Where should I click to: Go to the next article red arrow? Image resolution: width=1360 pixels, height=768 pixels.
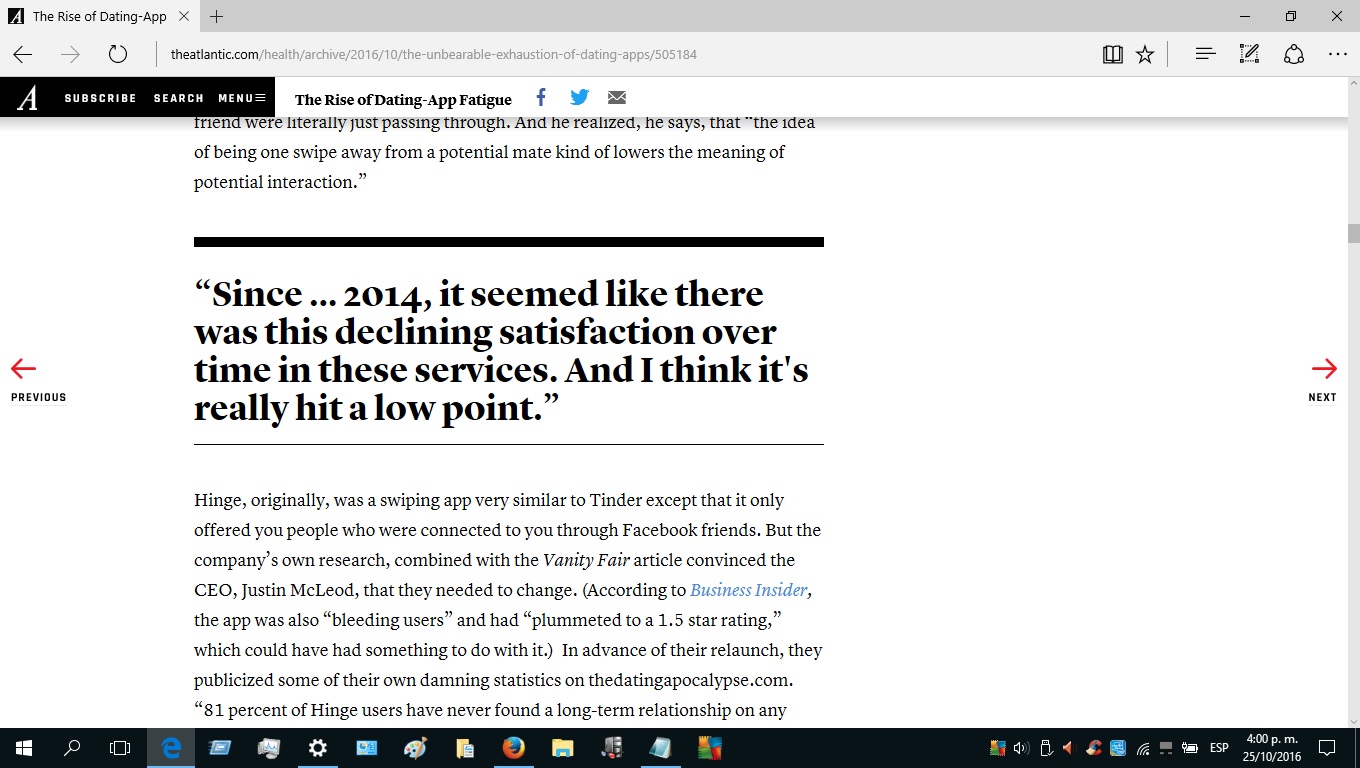pos(1324,369)
